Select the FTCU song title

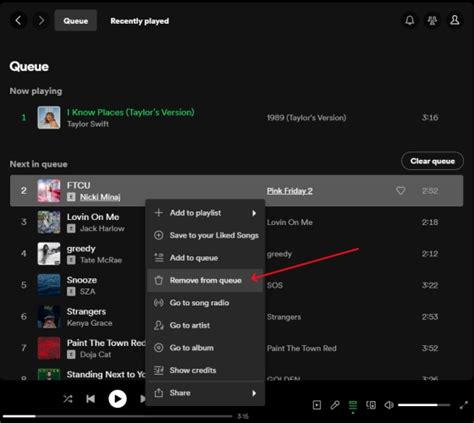tap(78, 185)
